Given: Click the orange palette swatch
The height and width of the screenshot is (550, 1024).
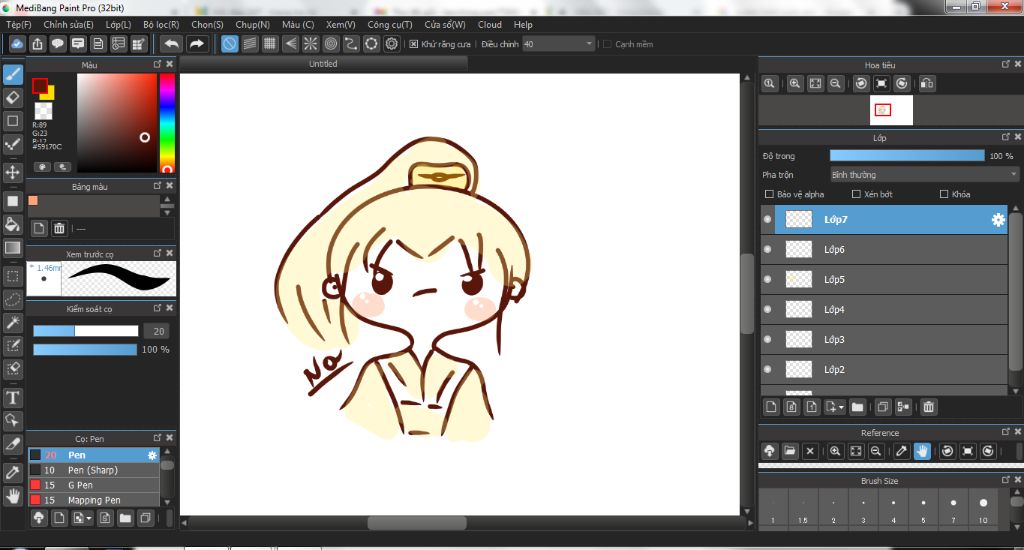Looking at the screenshot, I should pos(33,201).
